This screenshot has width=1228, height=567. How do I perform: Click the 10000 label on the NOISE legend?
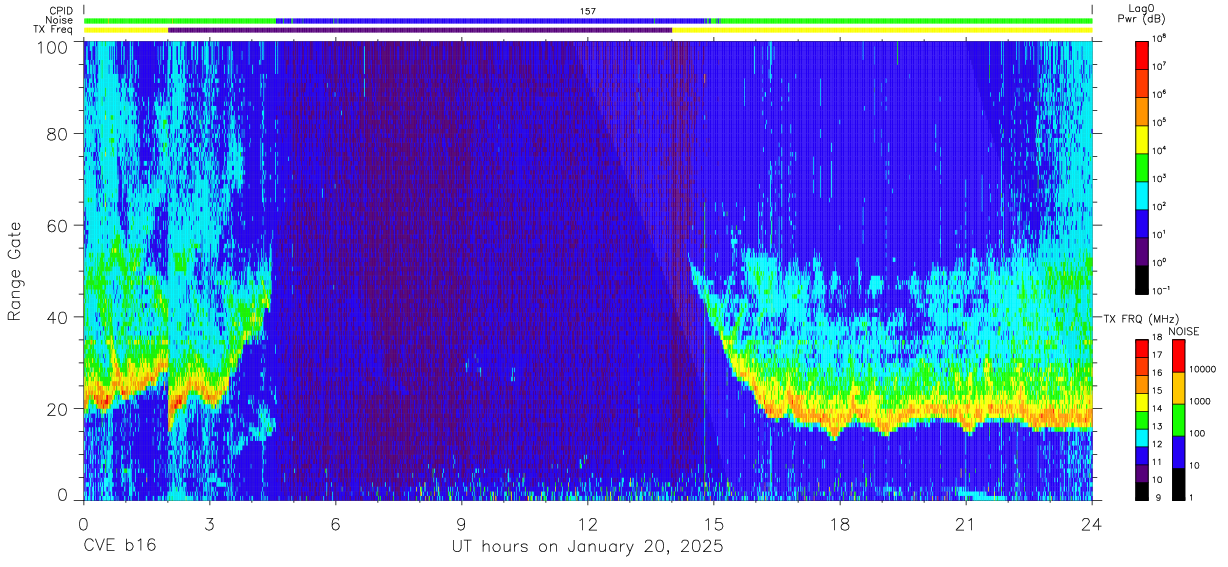pyautogui.click(x=1203, y=368)
